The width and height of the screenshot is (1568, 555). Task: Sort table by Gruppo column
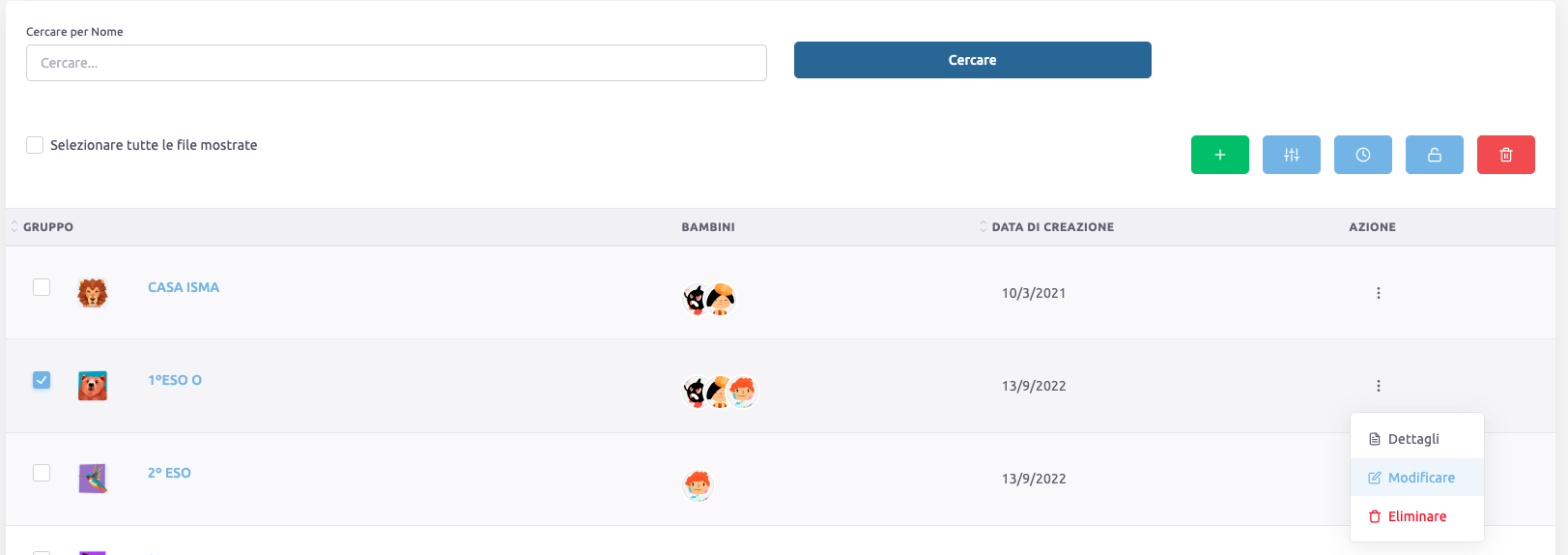point(47,227)
